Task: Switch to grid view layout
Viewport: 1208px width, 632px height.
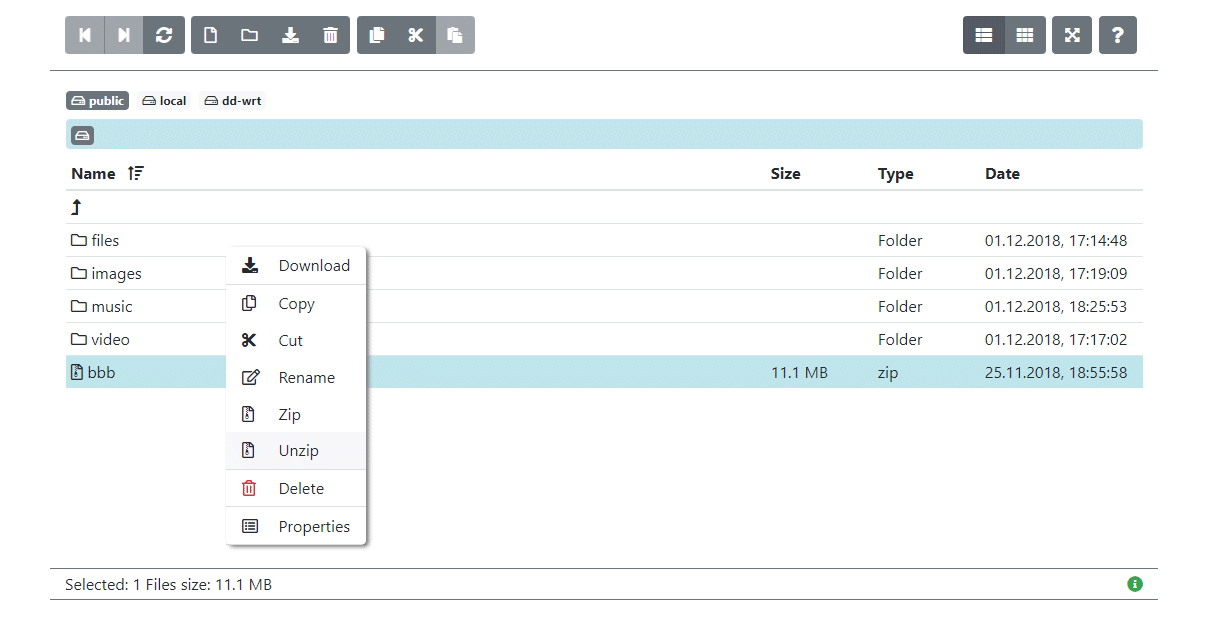Action: [1024, 34]
